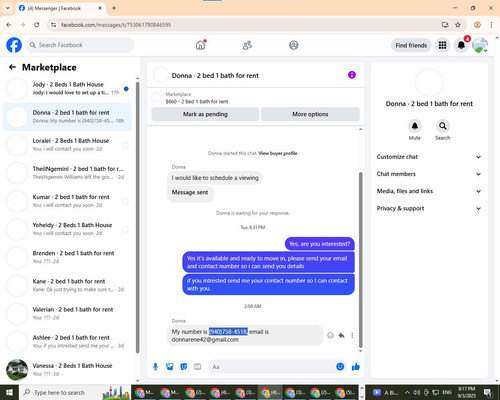Click the voice clip microphone icon

click(x=155, y=367)
